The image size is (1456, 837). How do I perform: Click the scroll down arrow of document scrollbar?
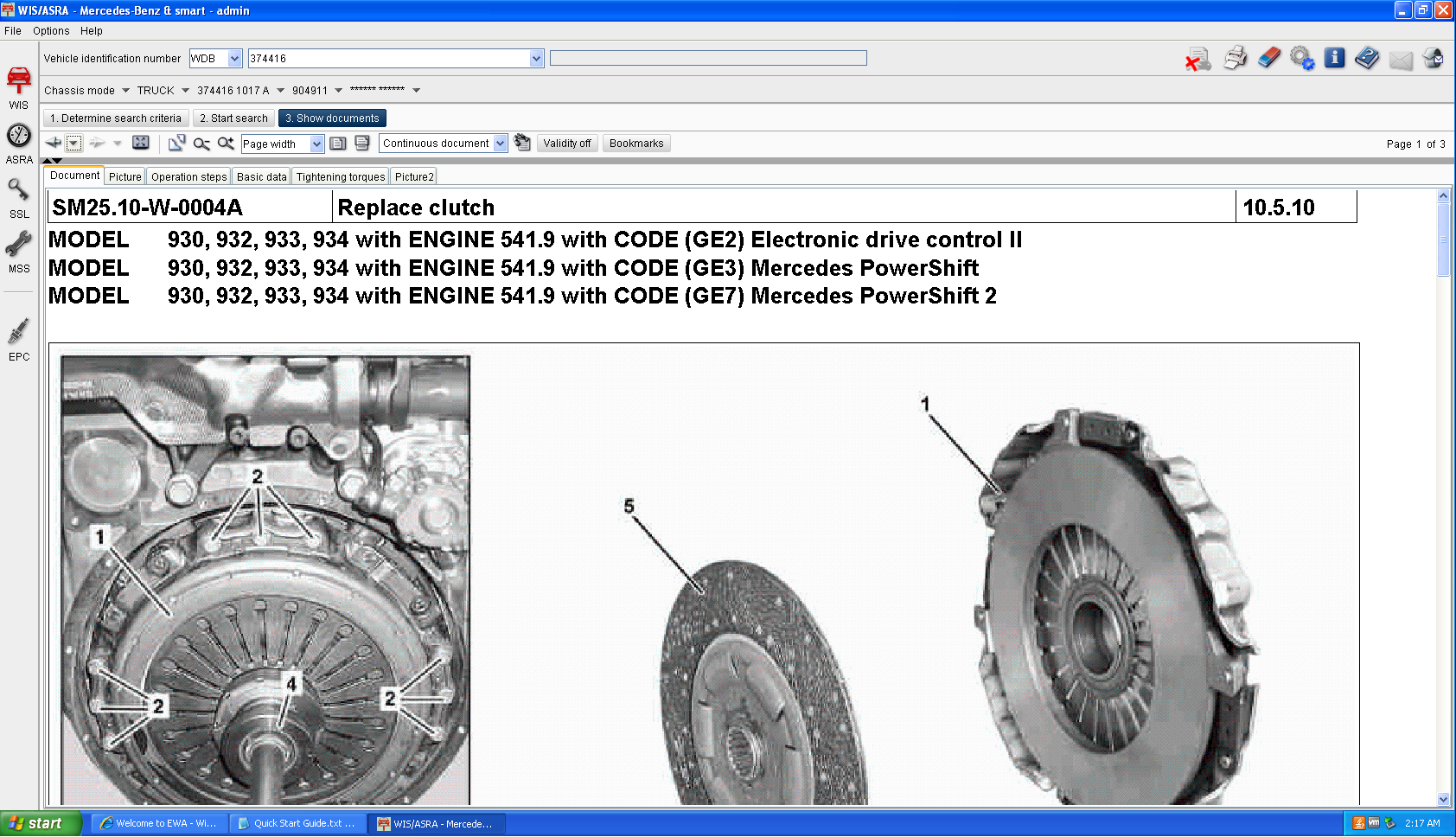(1443, 800)
